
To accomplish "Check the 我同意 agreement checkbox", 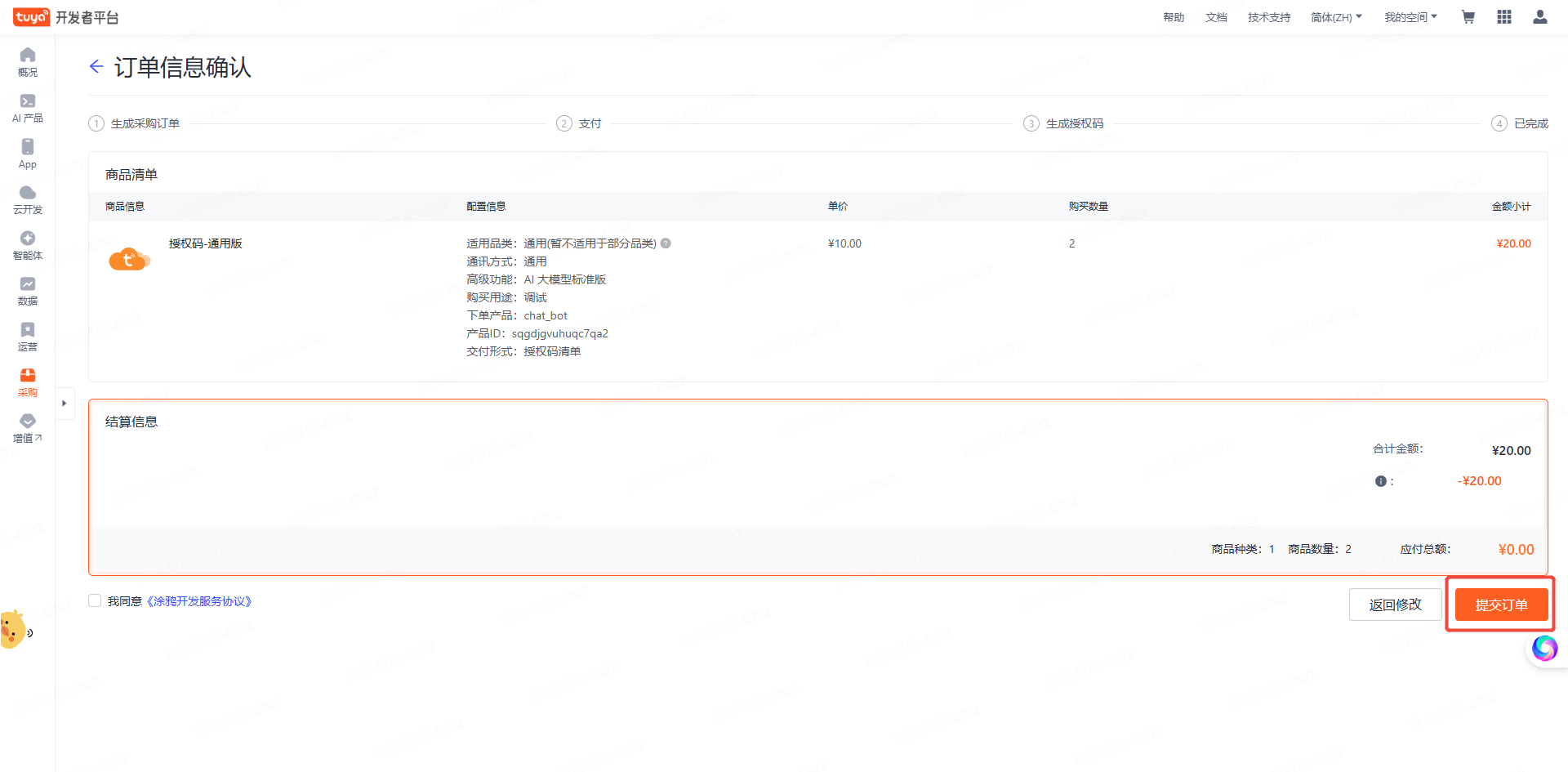I will coord(95,601).
